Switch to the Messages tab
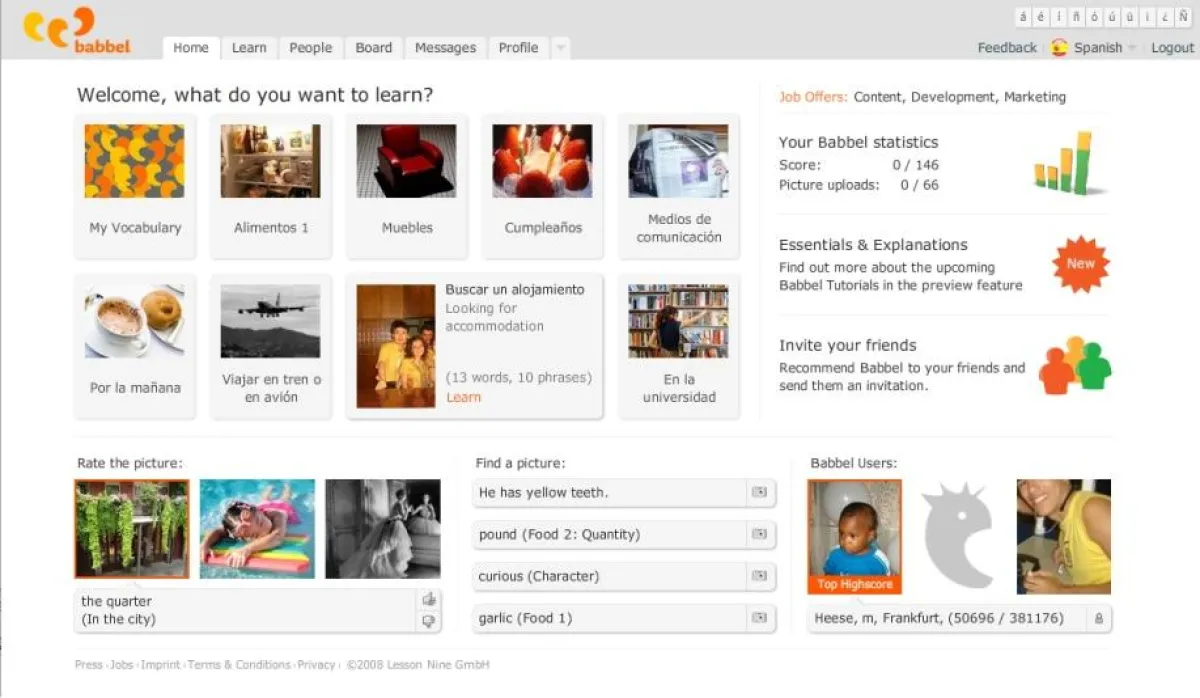Image resolution: width=1200 pixels, height=698 pixels. click(x=444, y=47)
